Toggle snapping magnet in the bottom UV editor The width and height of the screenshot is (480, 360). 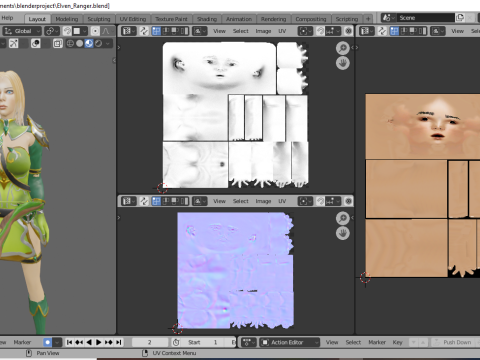click(x=320, y=201)
